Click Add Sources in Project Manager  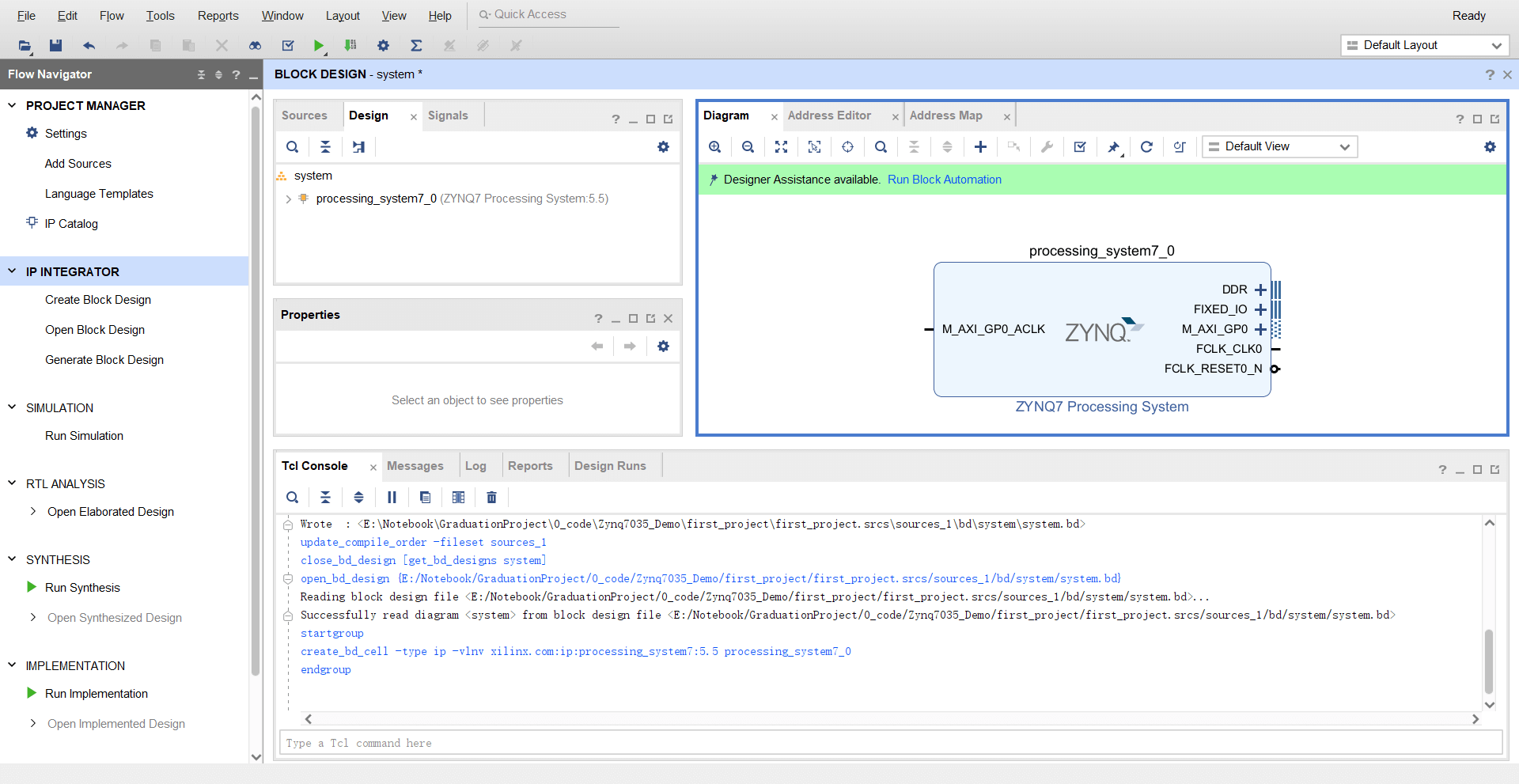(78, 164)
